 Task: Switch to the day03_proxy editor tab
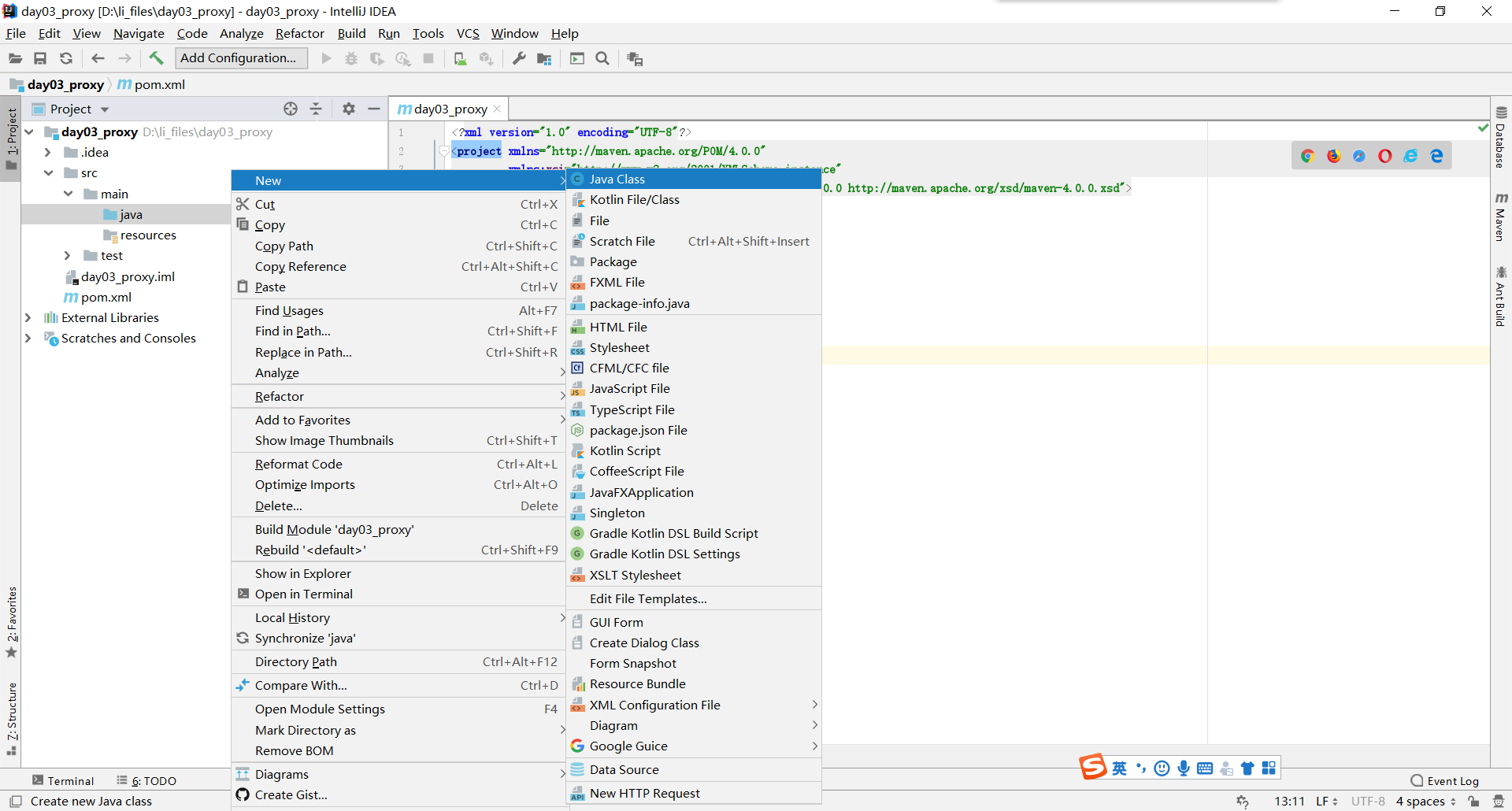click(450, 109)
